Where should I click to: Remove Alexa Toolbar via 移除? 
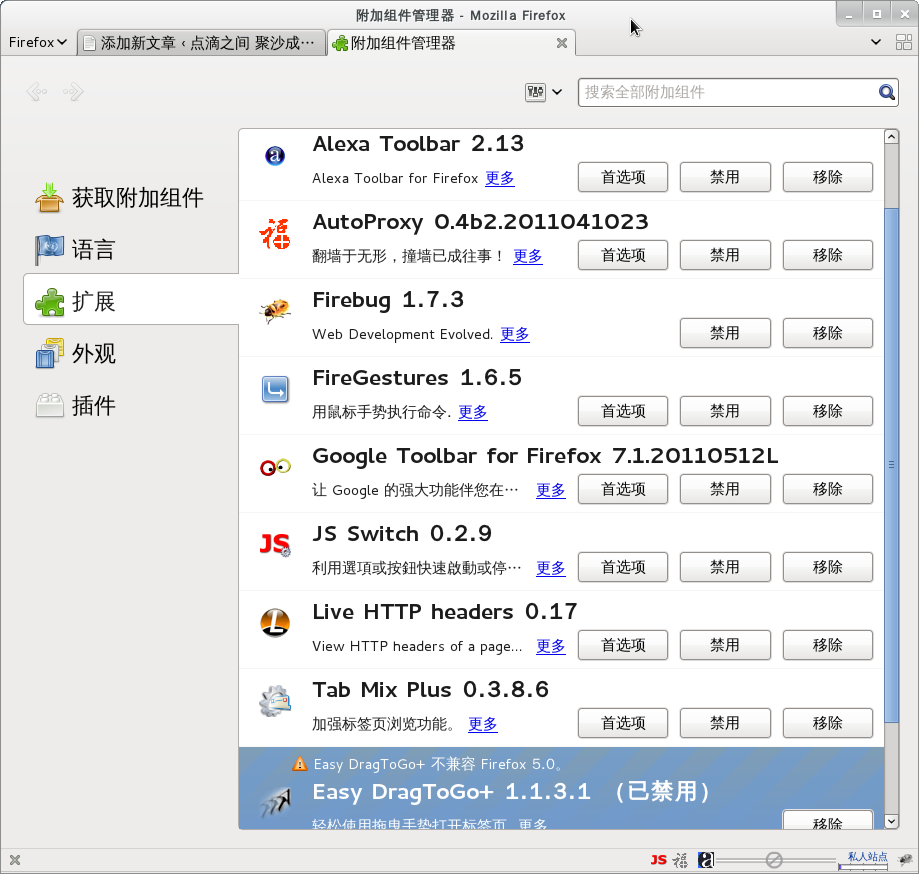tap(828, 177)
